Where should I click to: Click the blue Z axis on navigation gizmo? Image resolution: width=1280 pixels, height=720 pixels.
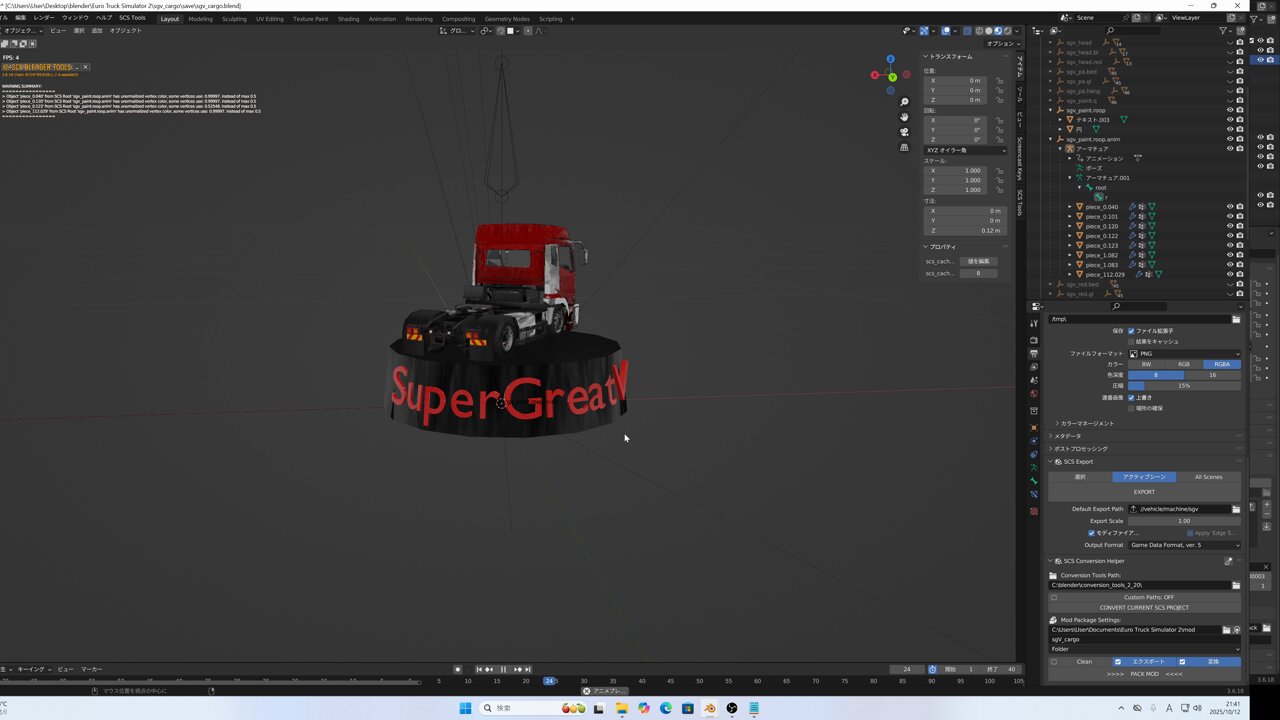click(x=891, y=59)
